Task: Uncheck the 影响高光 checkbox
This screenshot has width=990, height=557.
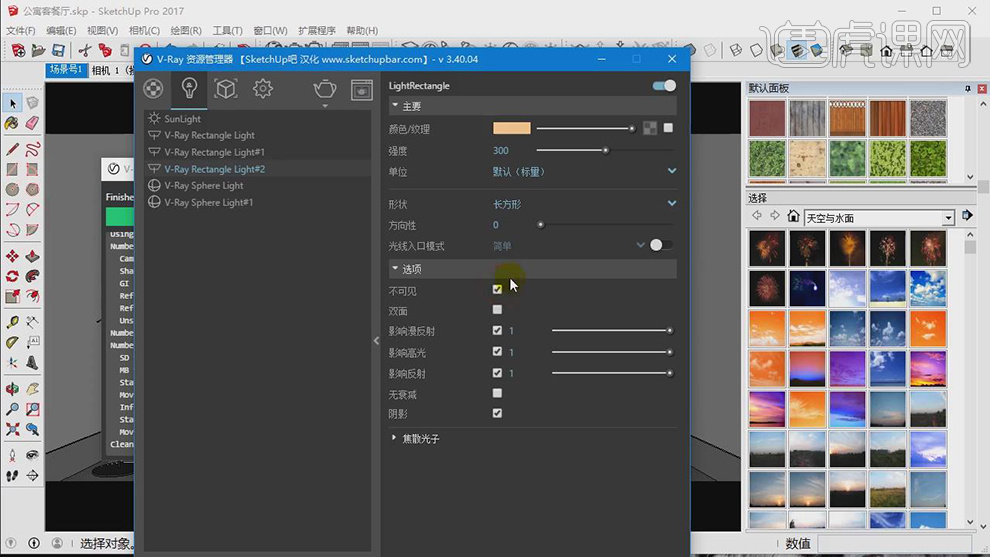Action: tap(498, 351)
